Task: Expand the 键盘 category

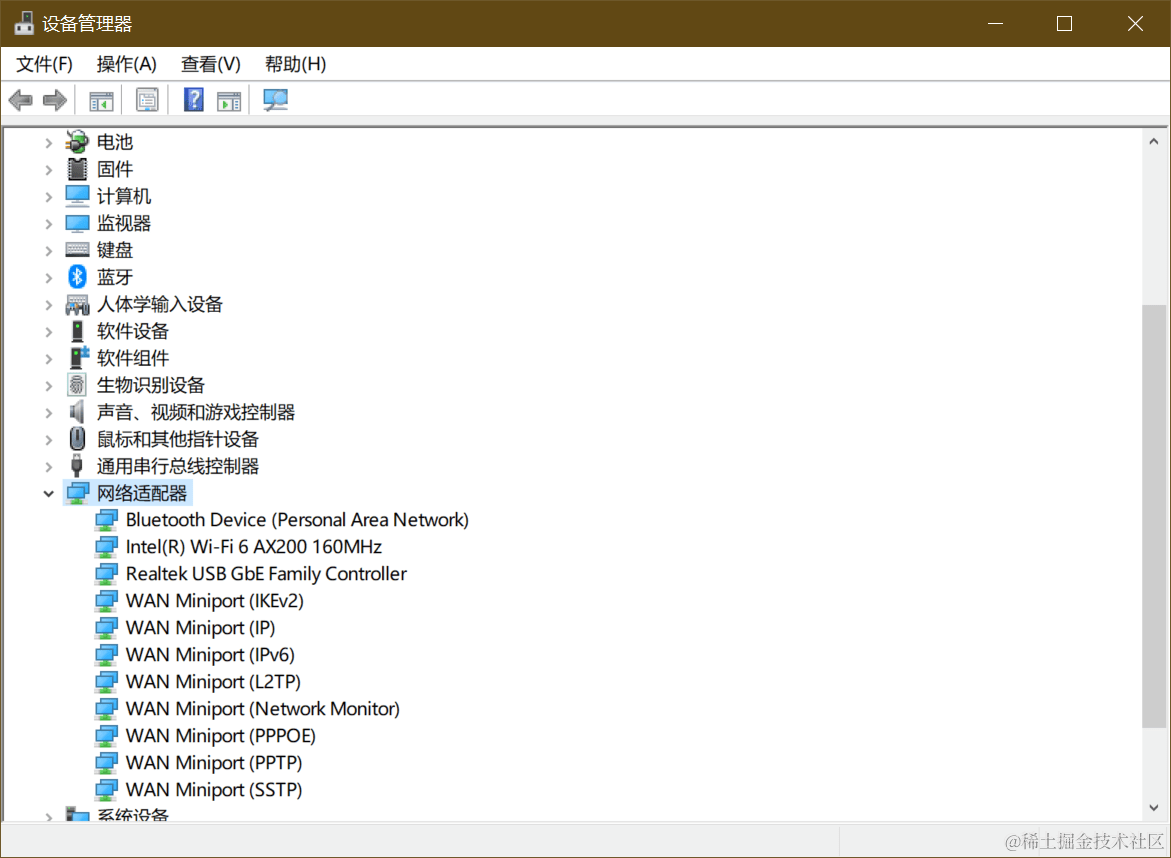Action: (49, 250)
